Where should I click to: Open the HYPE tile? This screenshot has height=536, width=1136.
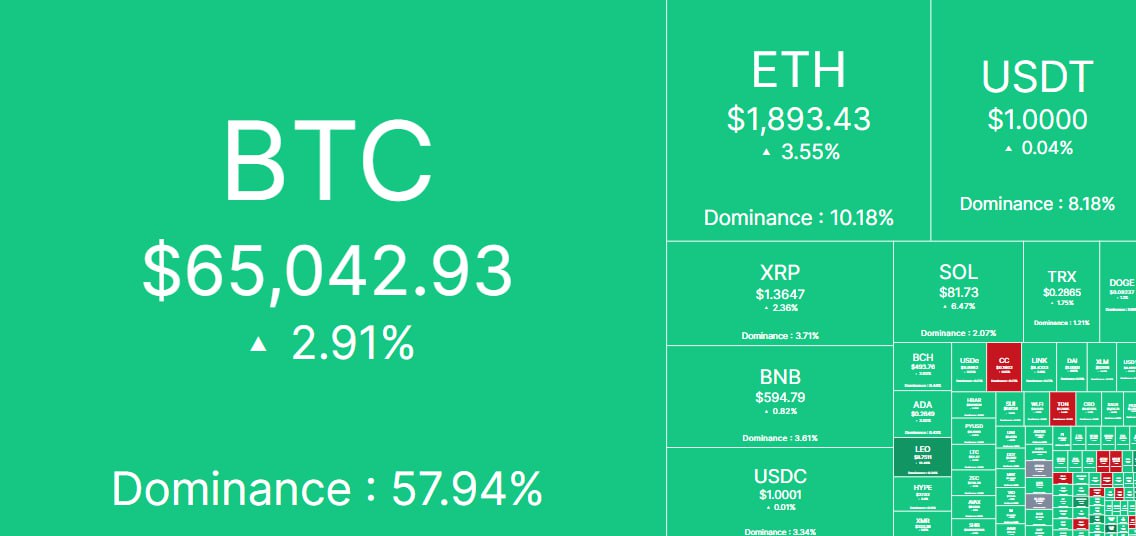tap(922, 492)
